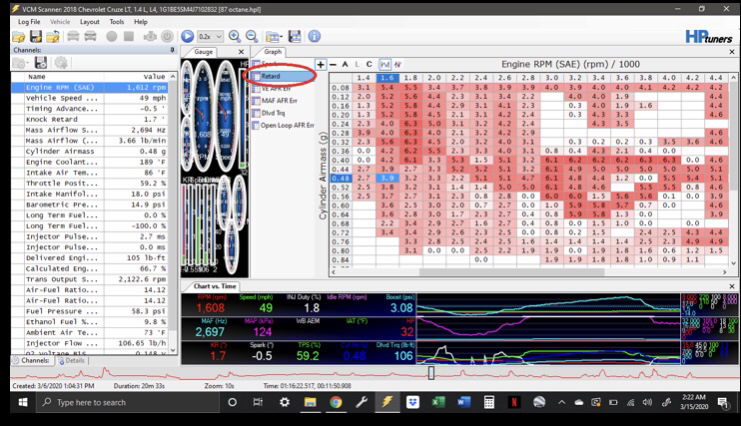Select the Engine RPM (SAE) channel row
This screenshot has width=741, height=426.
pyautogui.click(x=90, y=87)
